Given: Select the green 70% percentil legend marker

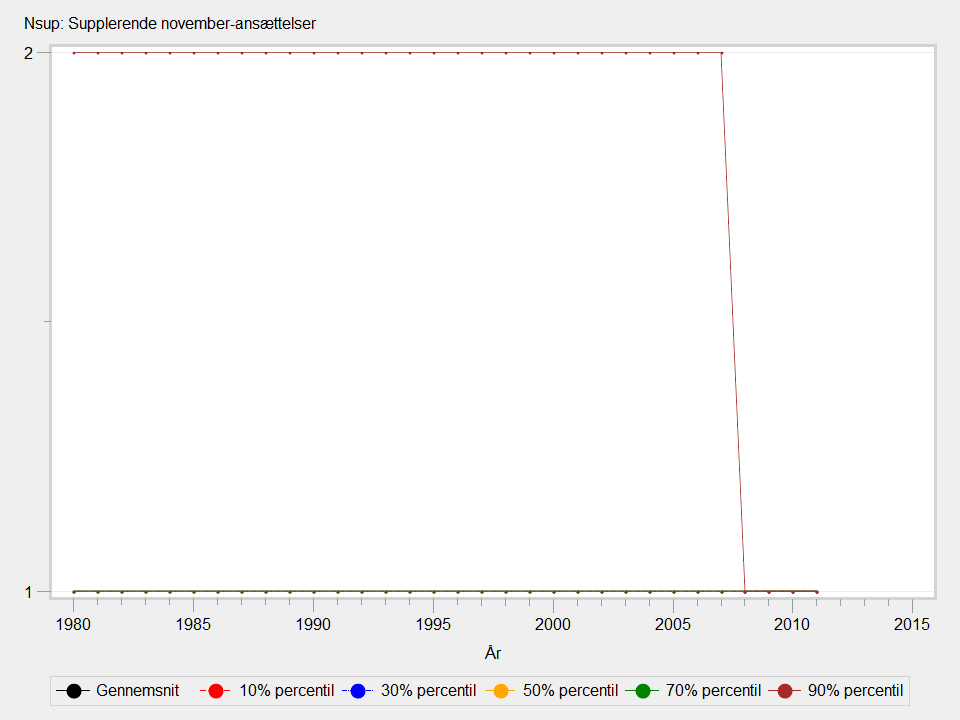Looking at the screenshot, I should click(643, 690).
